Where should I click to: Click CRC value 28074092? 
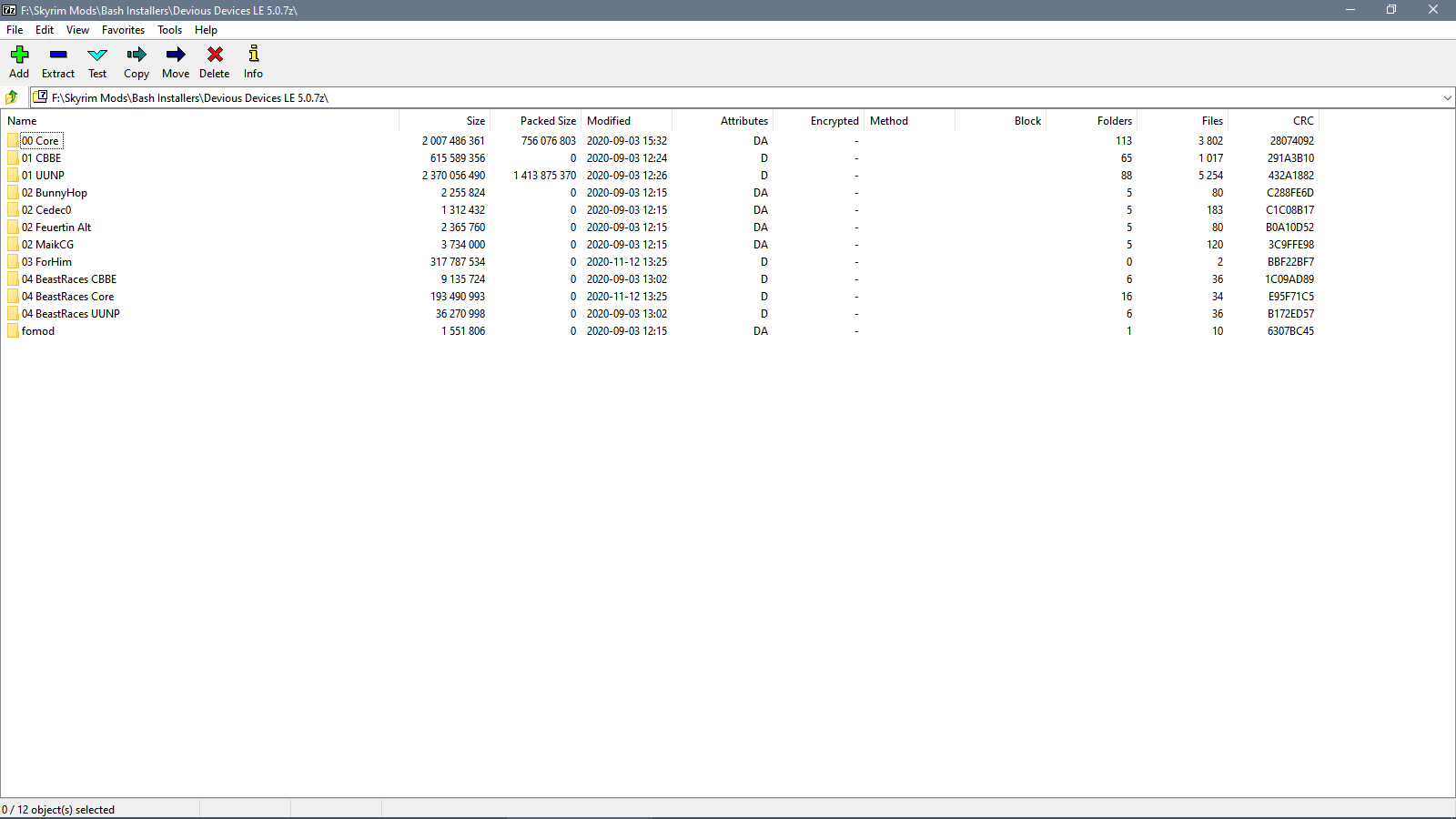coord(1292,141)
